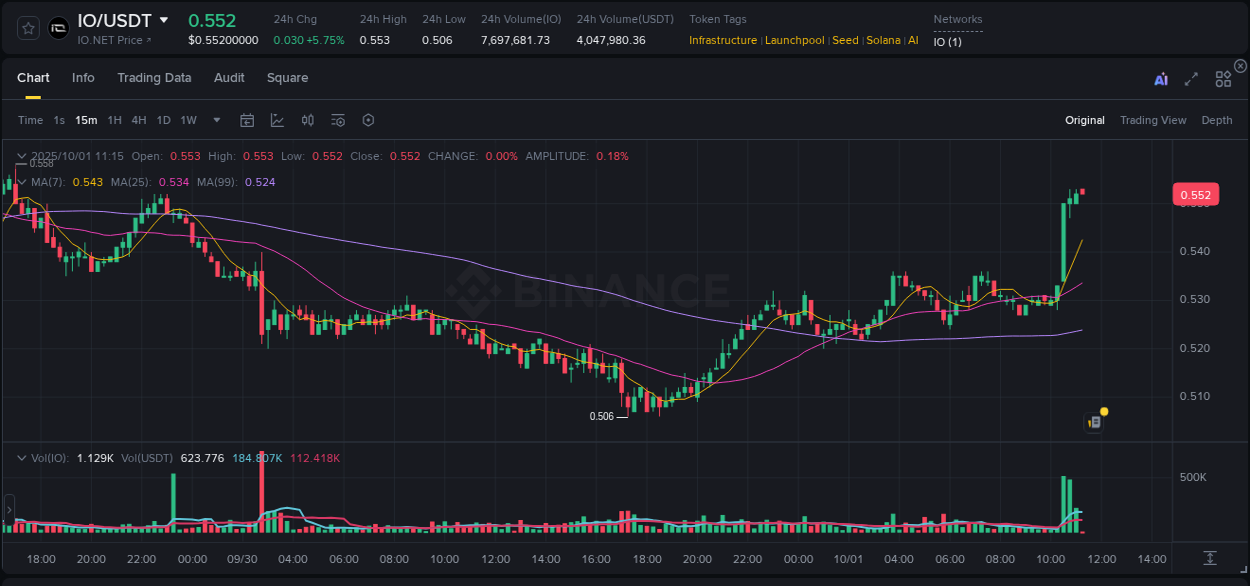This screenshot has height=586, width=1250.
Task: Click the line chart overview icon
Action: [x=277, y=120]
